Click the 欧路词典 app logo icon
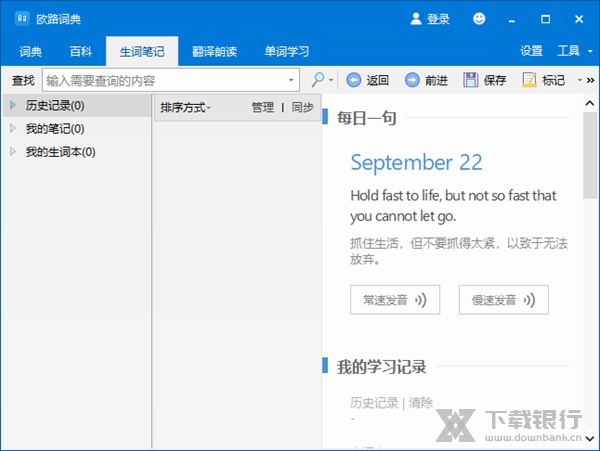Image resolution: width=600 pixels, height=451 pixels. pyautogui.click(x=22, y=18)
